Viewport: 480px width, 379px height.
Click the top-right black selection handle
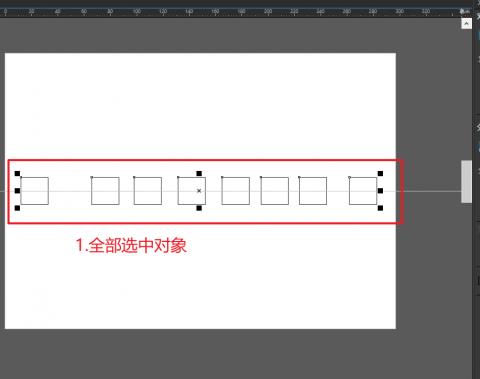pyautogui.click(x=380, y=173)
